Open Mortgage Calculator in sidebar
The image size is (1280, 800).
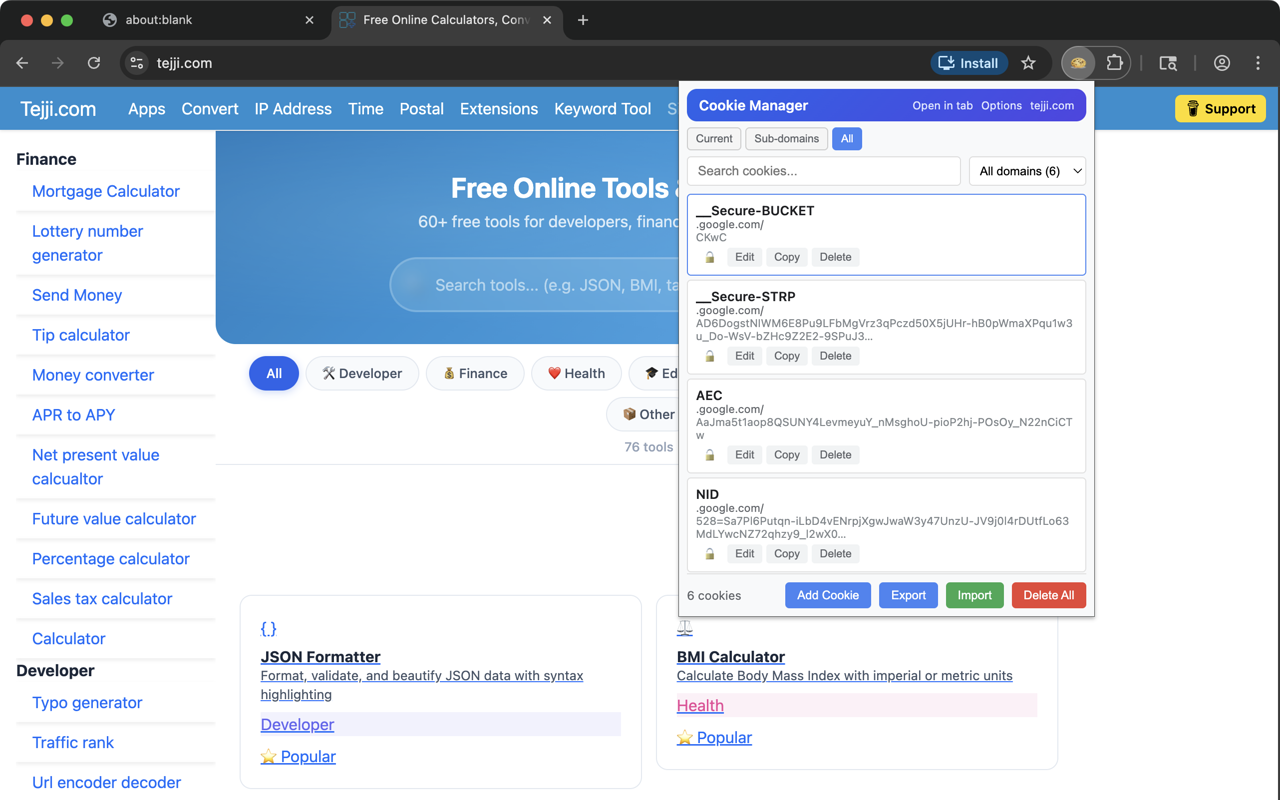click(106, 191)
